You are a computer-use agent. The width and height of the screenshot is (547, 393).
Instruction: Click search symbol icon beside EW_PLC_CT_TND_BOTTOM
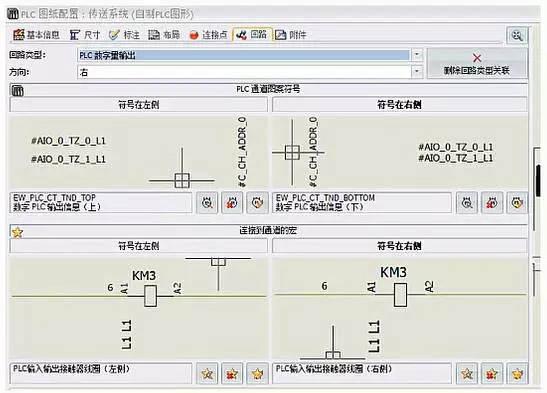click(467, 203)
